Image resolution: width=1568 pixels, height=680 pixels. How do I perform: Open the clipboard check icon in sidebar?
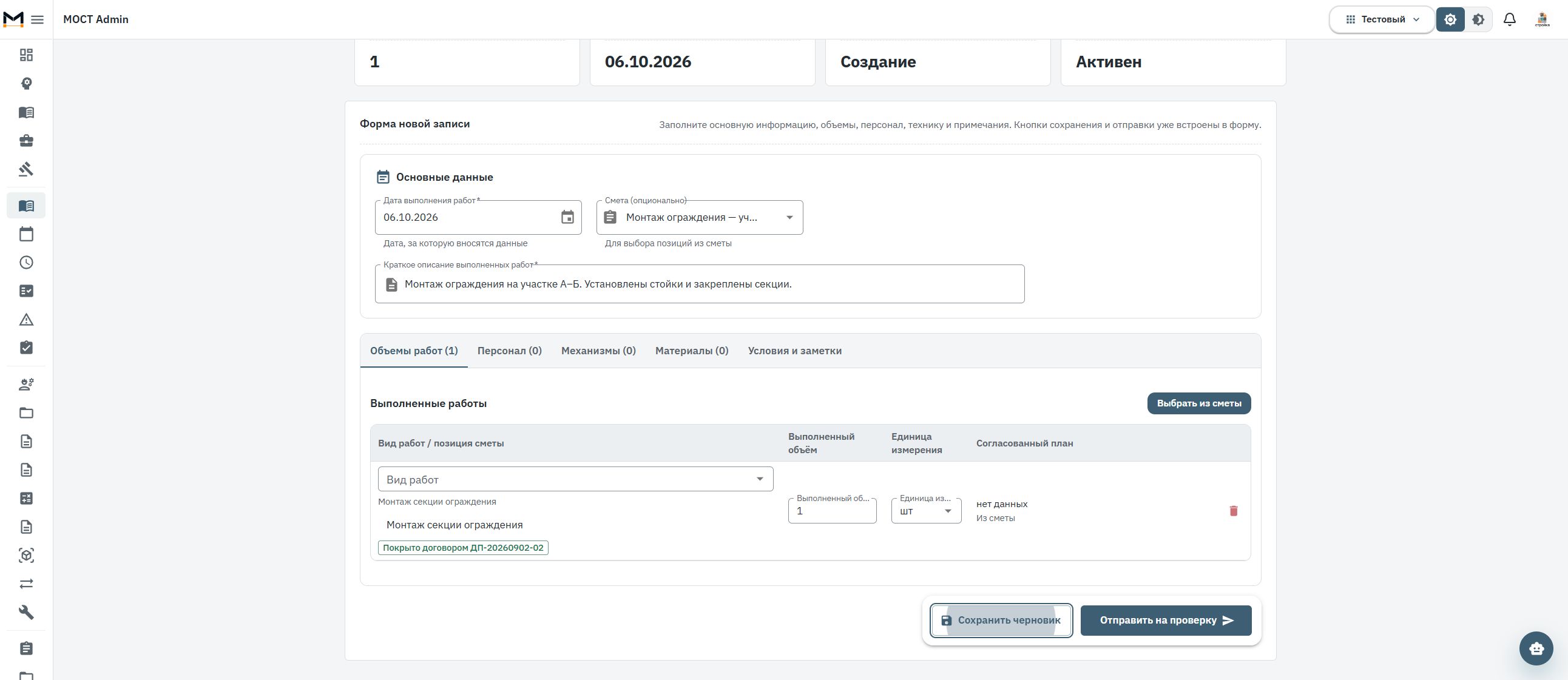click(x=26, y=348)
